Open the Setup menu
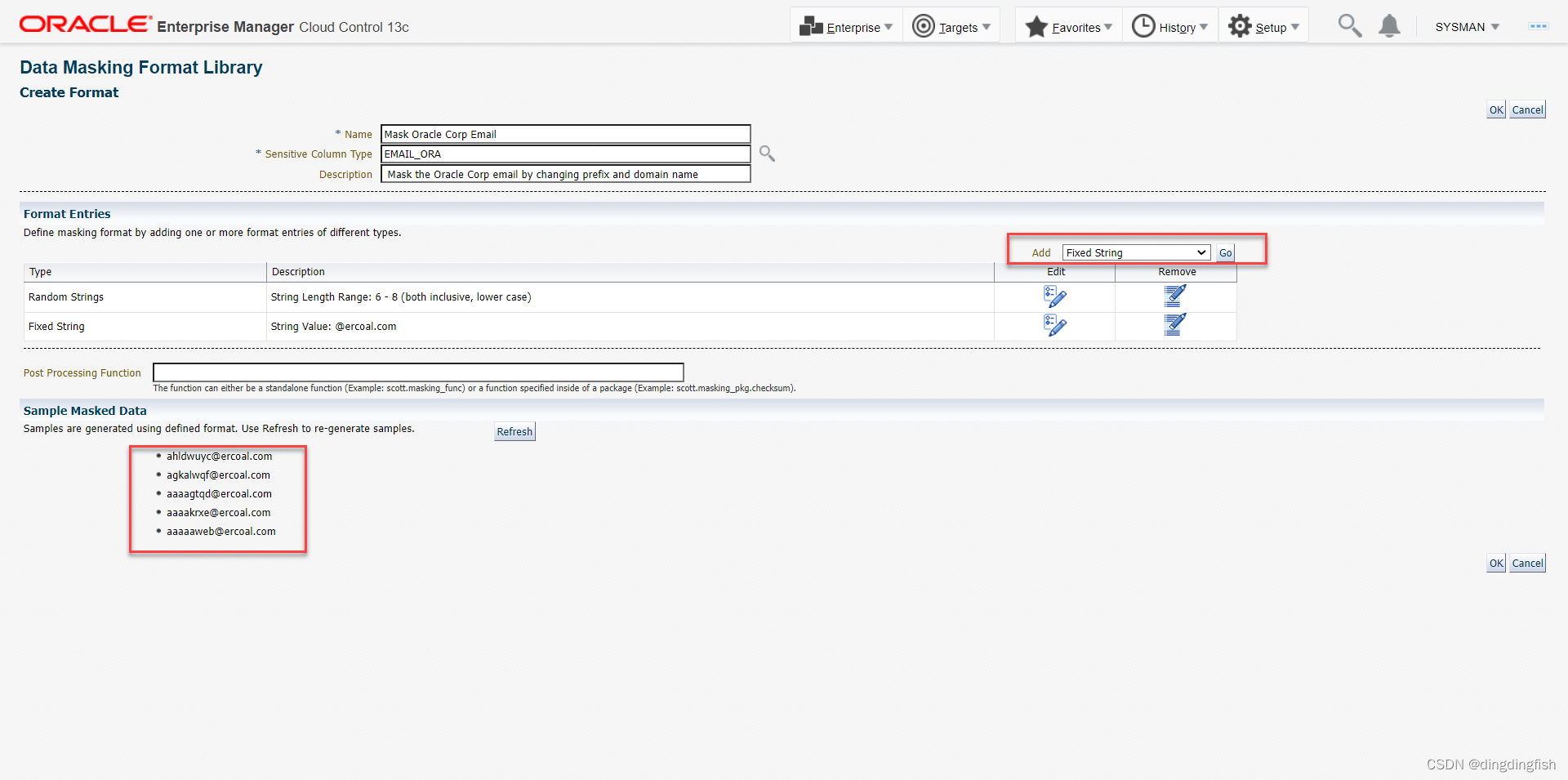 [1263, 26]
